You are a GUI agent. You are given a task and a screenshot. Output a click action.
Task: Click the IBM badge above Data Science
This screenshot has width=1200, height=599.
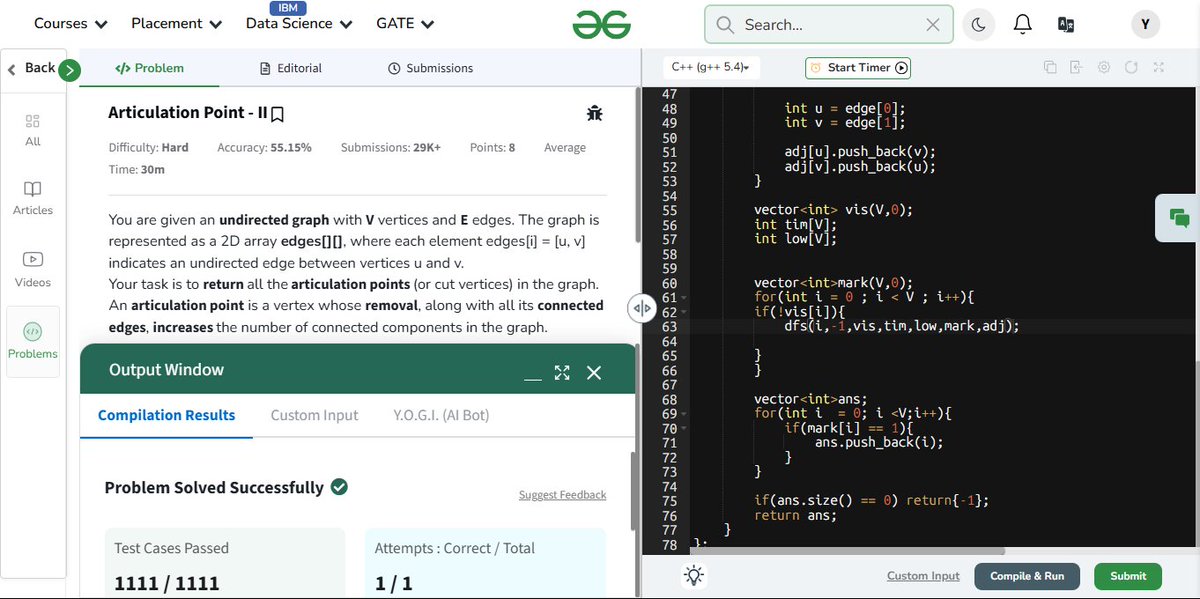287,8
